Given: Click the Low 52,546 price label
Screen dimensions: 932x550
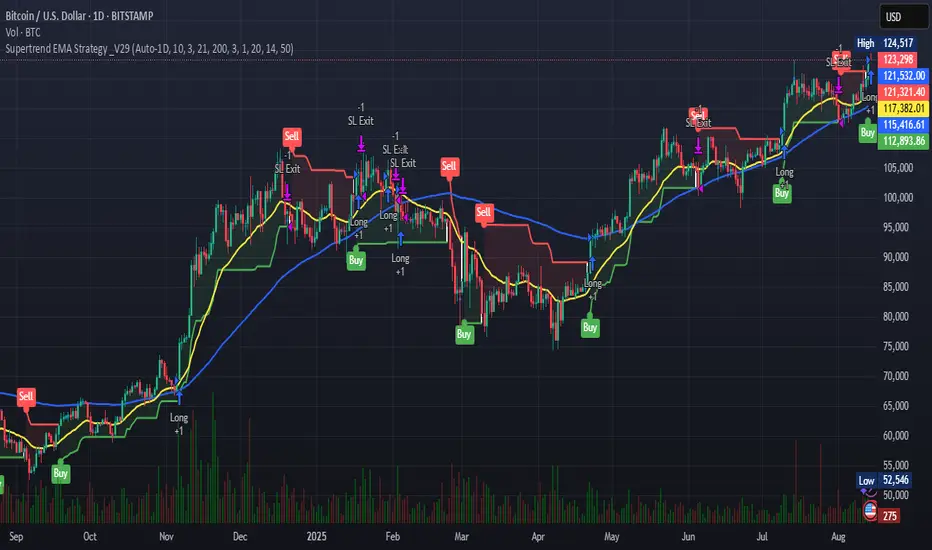Looking at the screenshot, I should [884, 480].
